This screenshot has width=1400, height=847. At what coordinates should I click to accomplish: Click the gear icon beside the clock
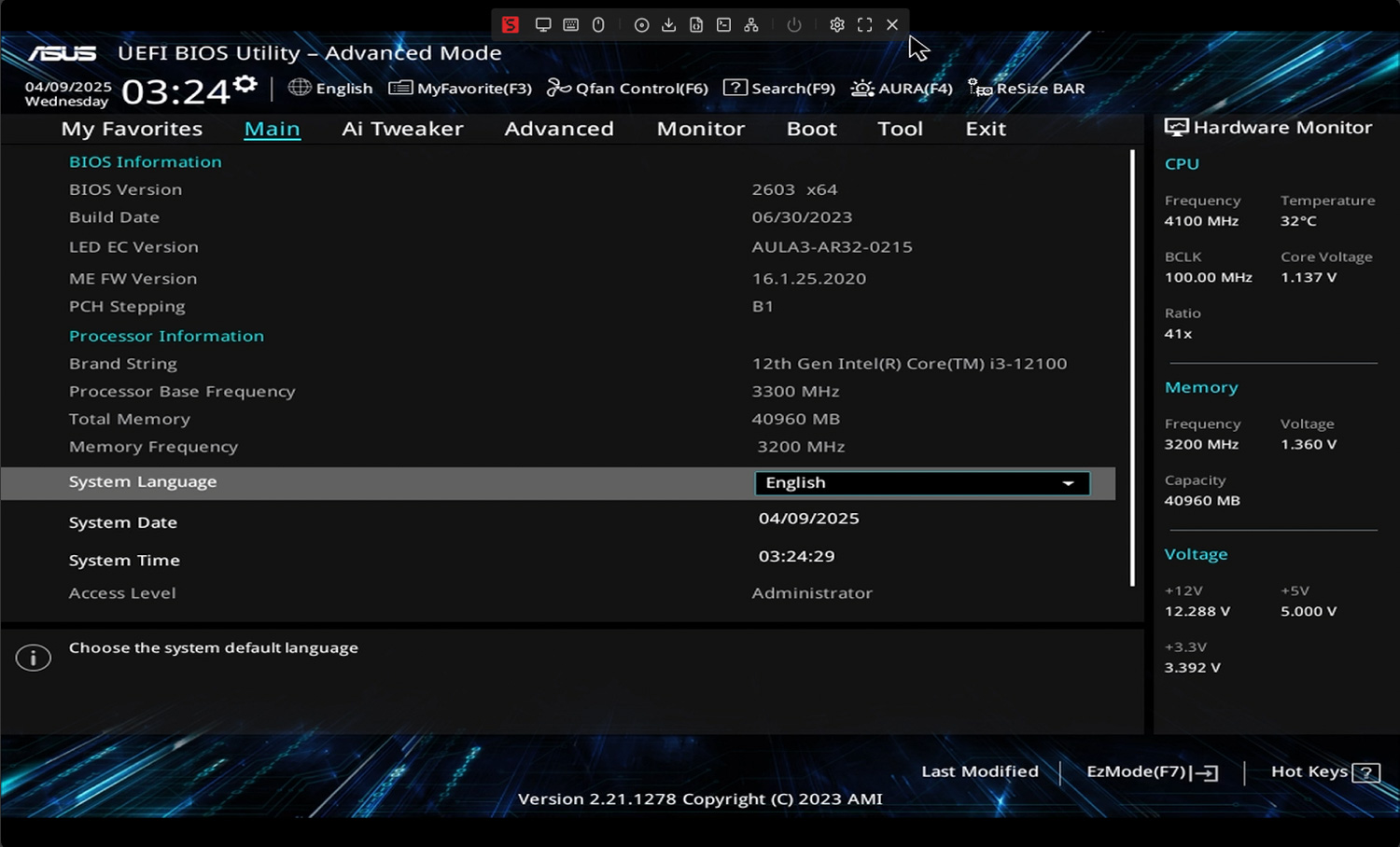coord(245,84)
